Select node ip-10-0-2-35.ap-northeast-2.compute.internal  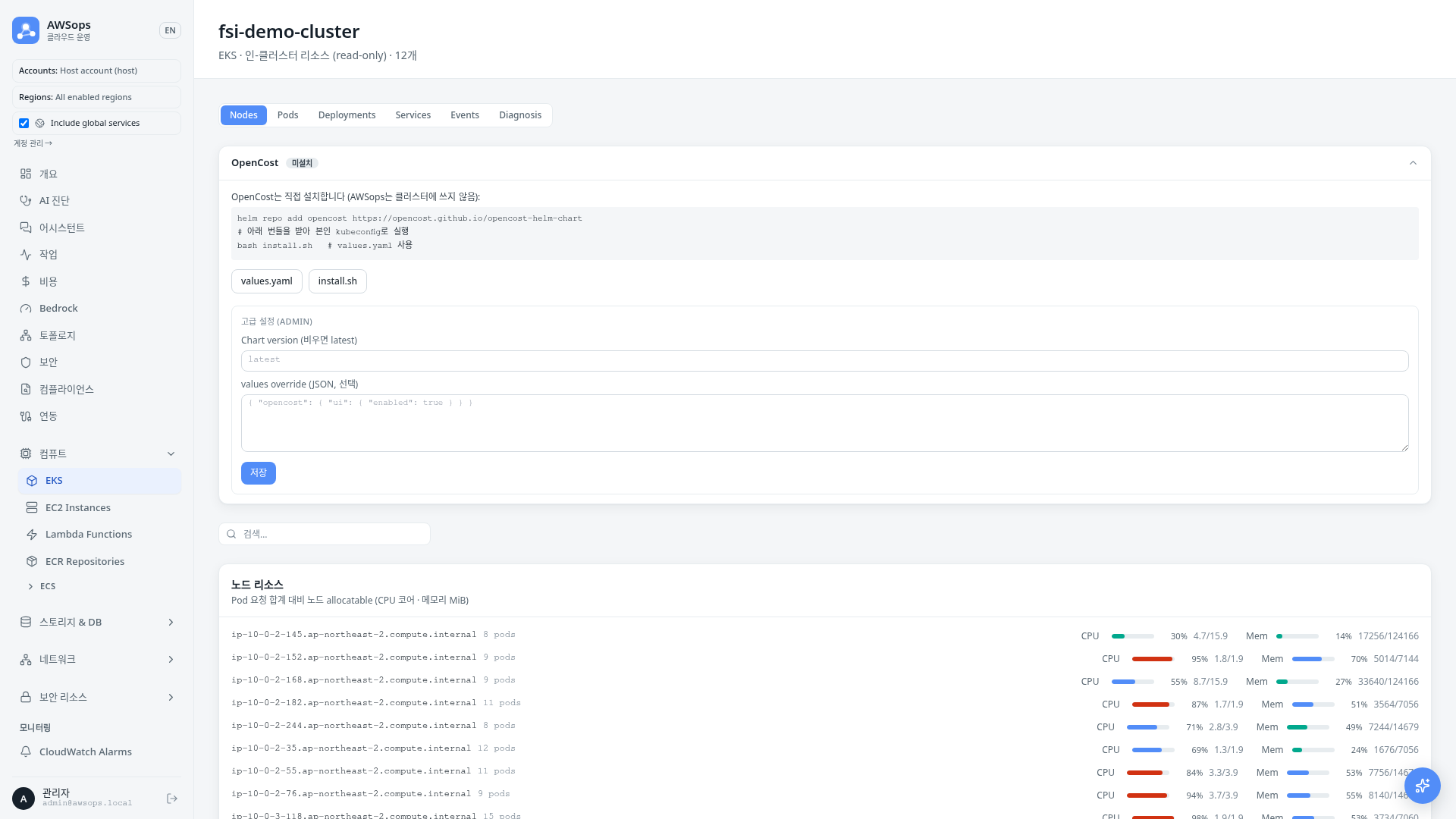click(x=351, y=748)
